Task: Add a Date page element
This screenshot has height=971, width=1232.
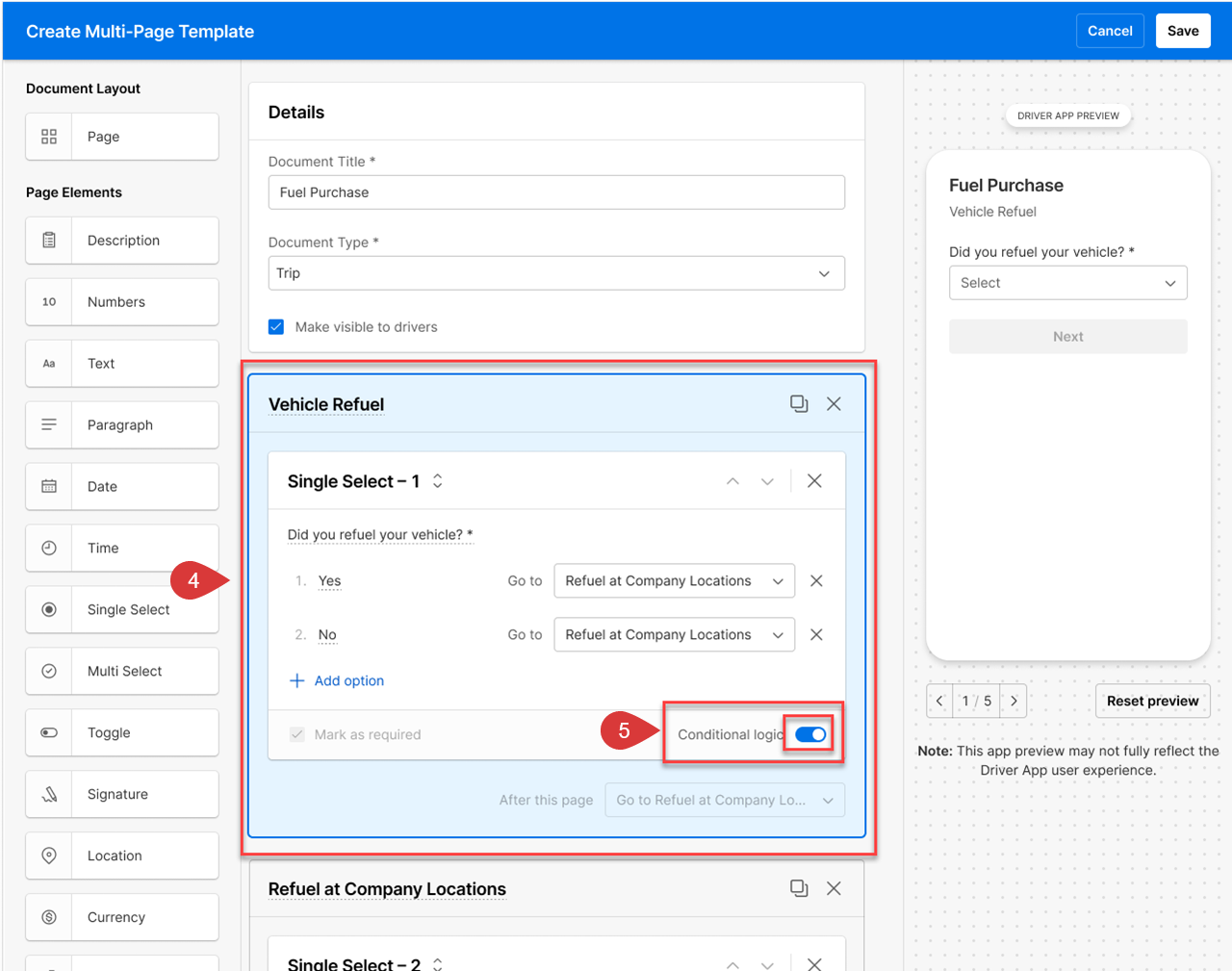Action: pyautogui.click(x=122, y=487)
